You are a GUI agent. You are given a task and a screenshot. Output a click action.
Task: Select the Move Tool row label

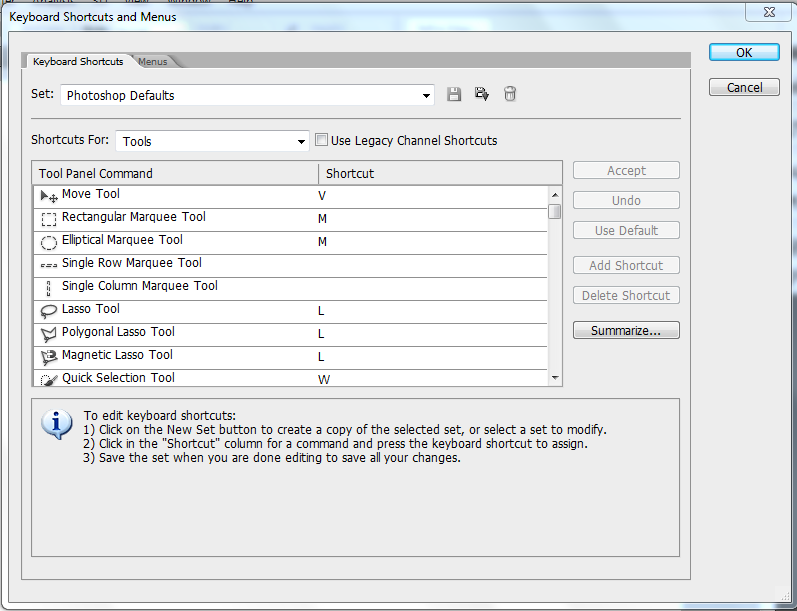click(x=90, y=194)
